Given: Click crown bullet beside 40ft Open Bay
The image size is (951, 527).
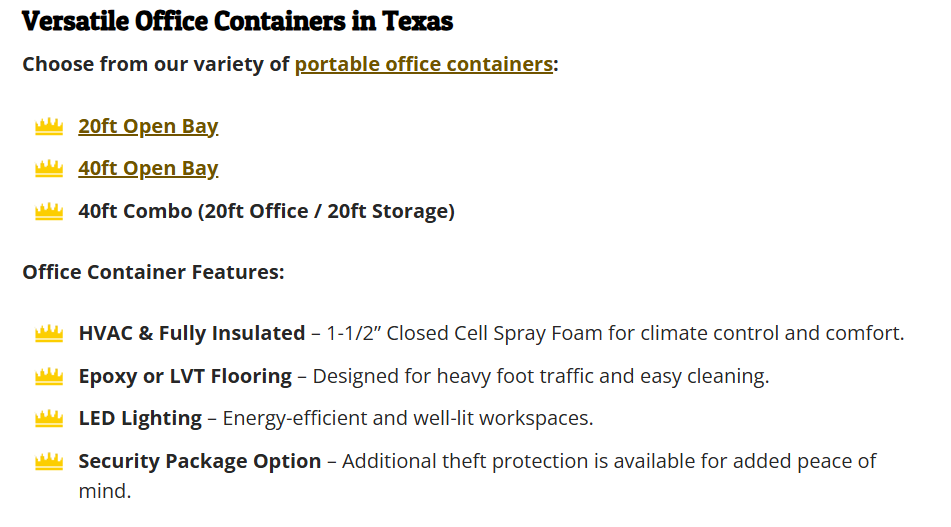Looking at the screenshot, I should 49,169.
